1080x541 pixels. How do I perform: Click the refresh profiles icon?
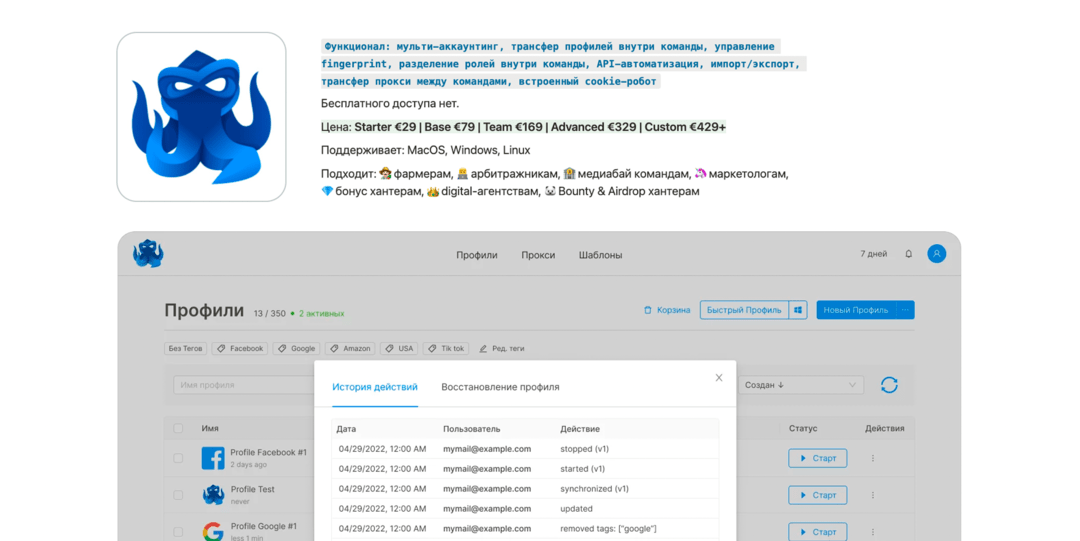889,385
